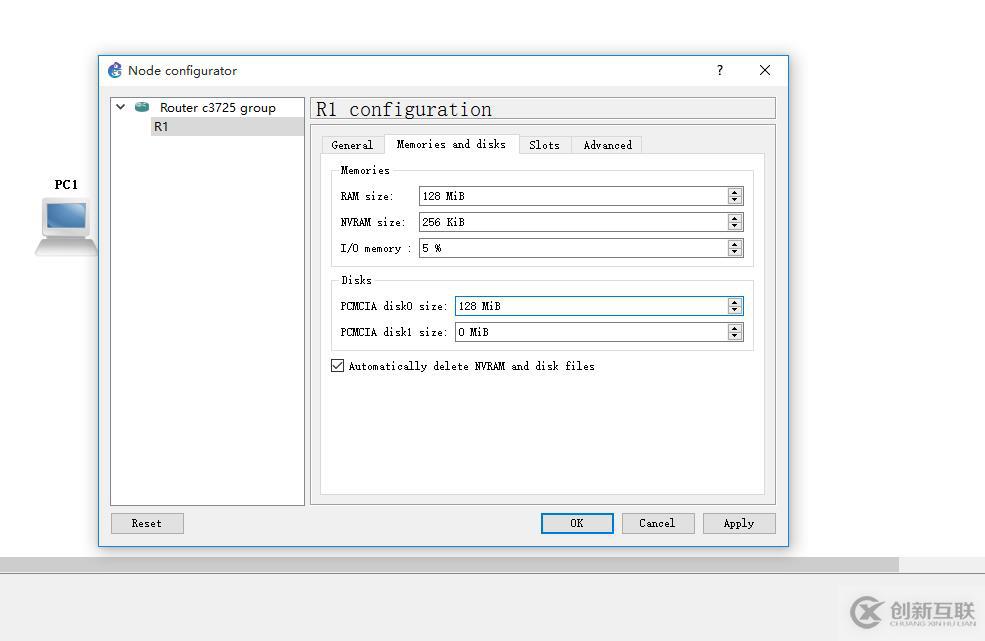Click the PC1 computer icon on canvas
Image resolution: width=985 pixels, height=641 pixels.
(67, 226)
